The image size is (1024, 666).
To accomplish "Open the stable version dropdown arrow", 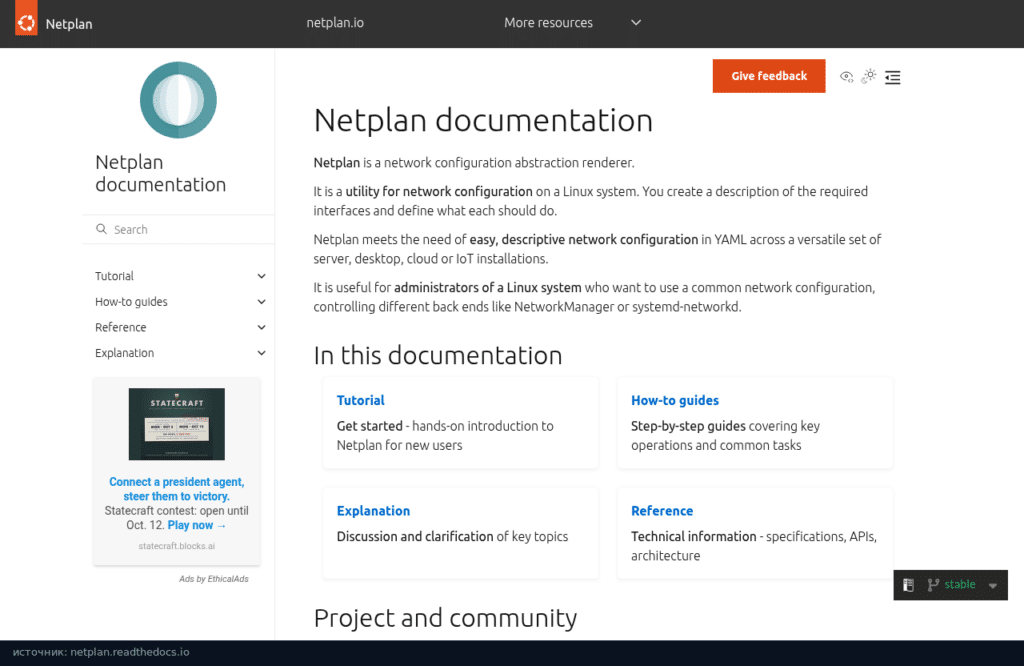I will (x=993, y=586).
